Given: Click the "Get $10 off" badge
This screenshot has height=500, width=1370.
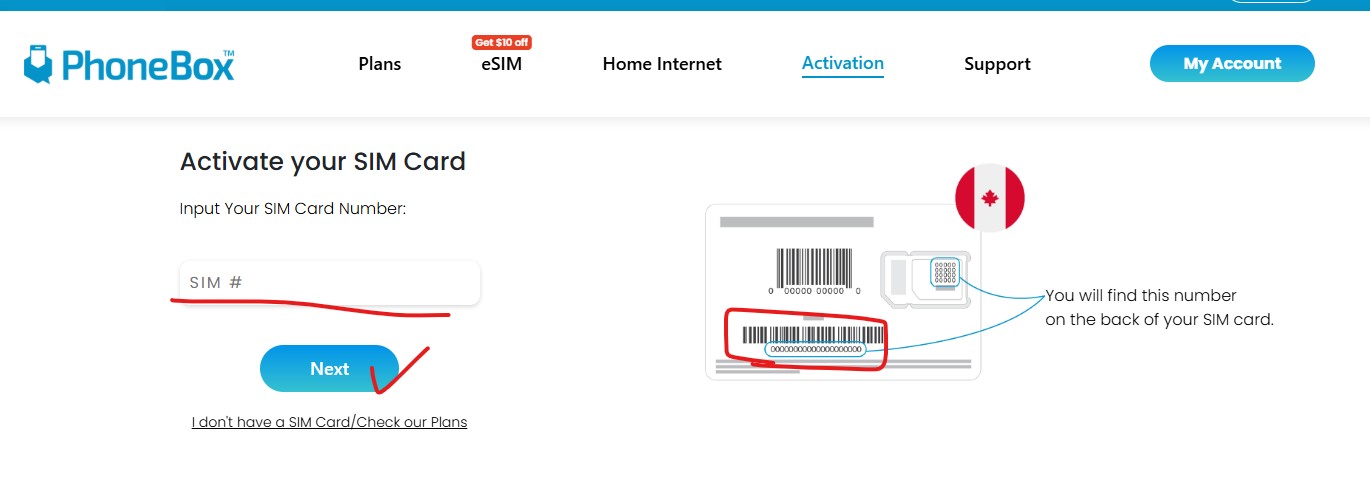Looking at the screenshot, I should coord(501,42).
